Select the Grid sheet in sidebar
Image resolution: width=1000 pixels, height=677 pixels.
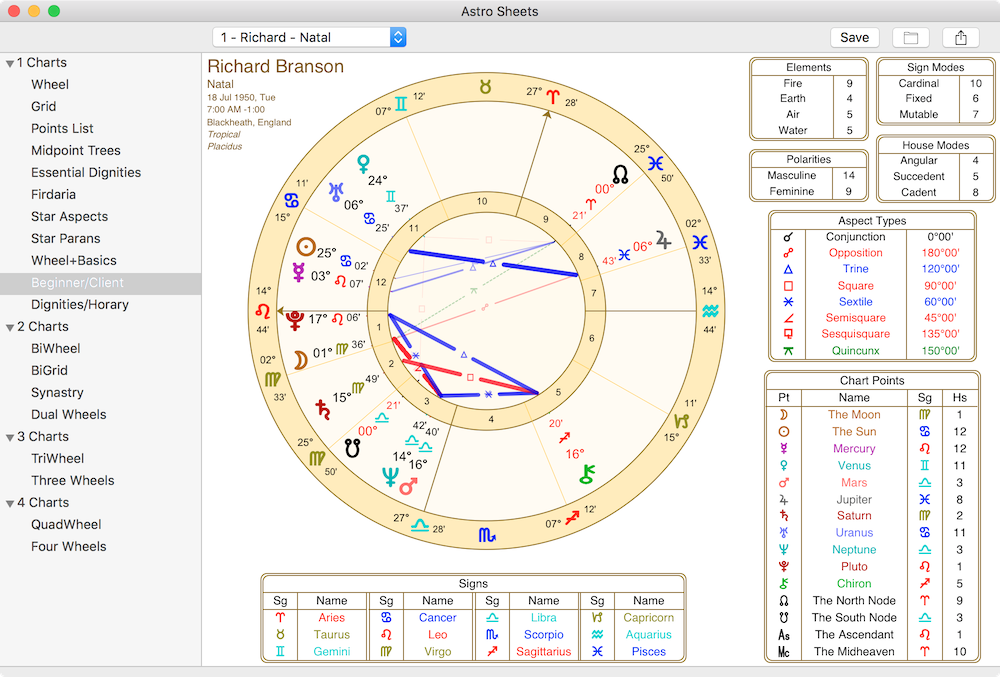[43, 106]
